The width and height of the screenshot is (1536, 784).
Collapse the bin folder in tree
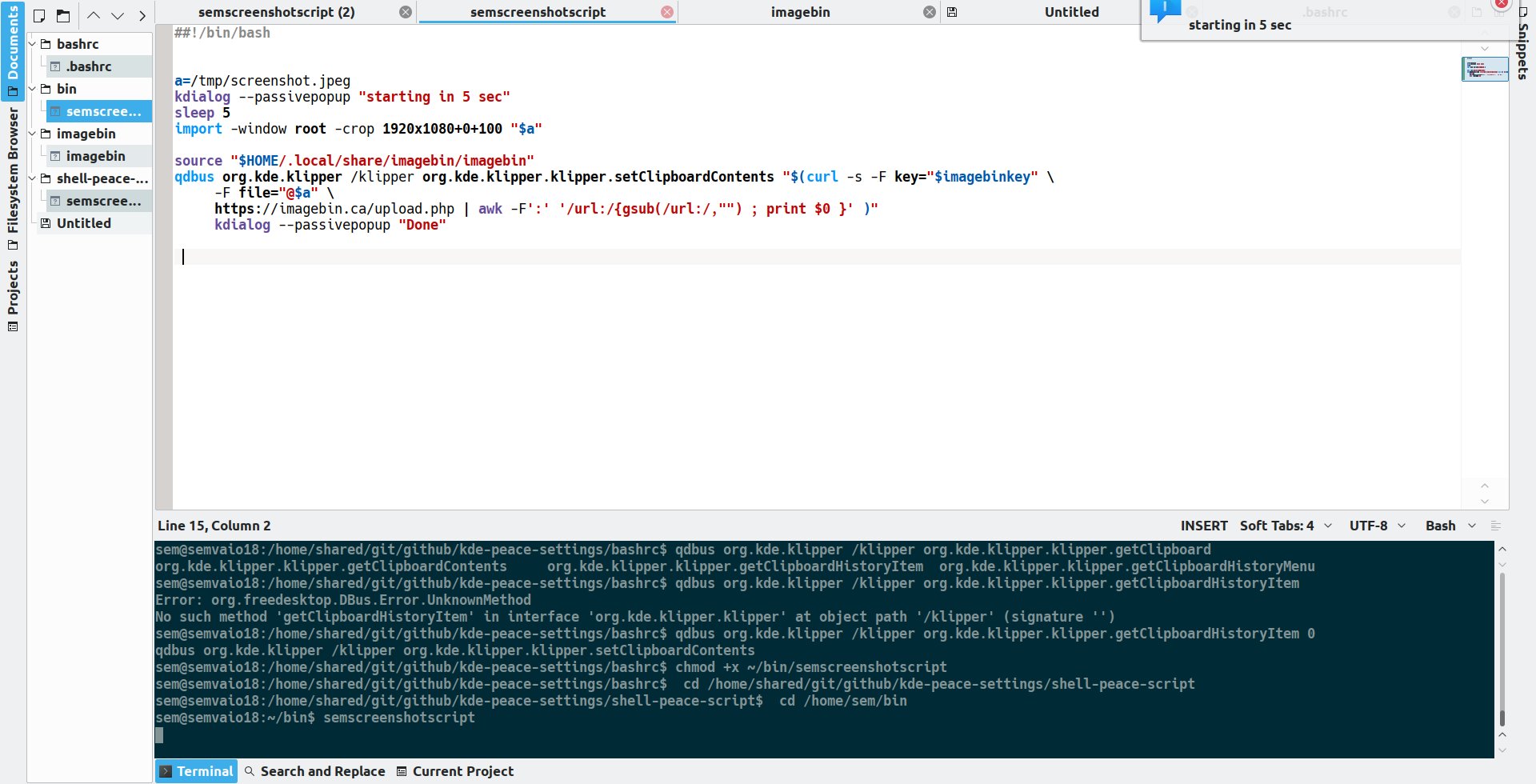click(33, 89)
